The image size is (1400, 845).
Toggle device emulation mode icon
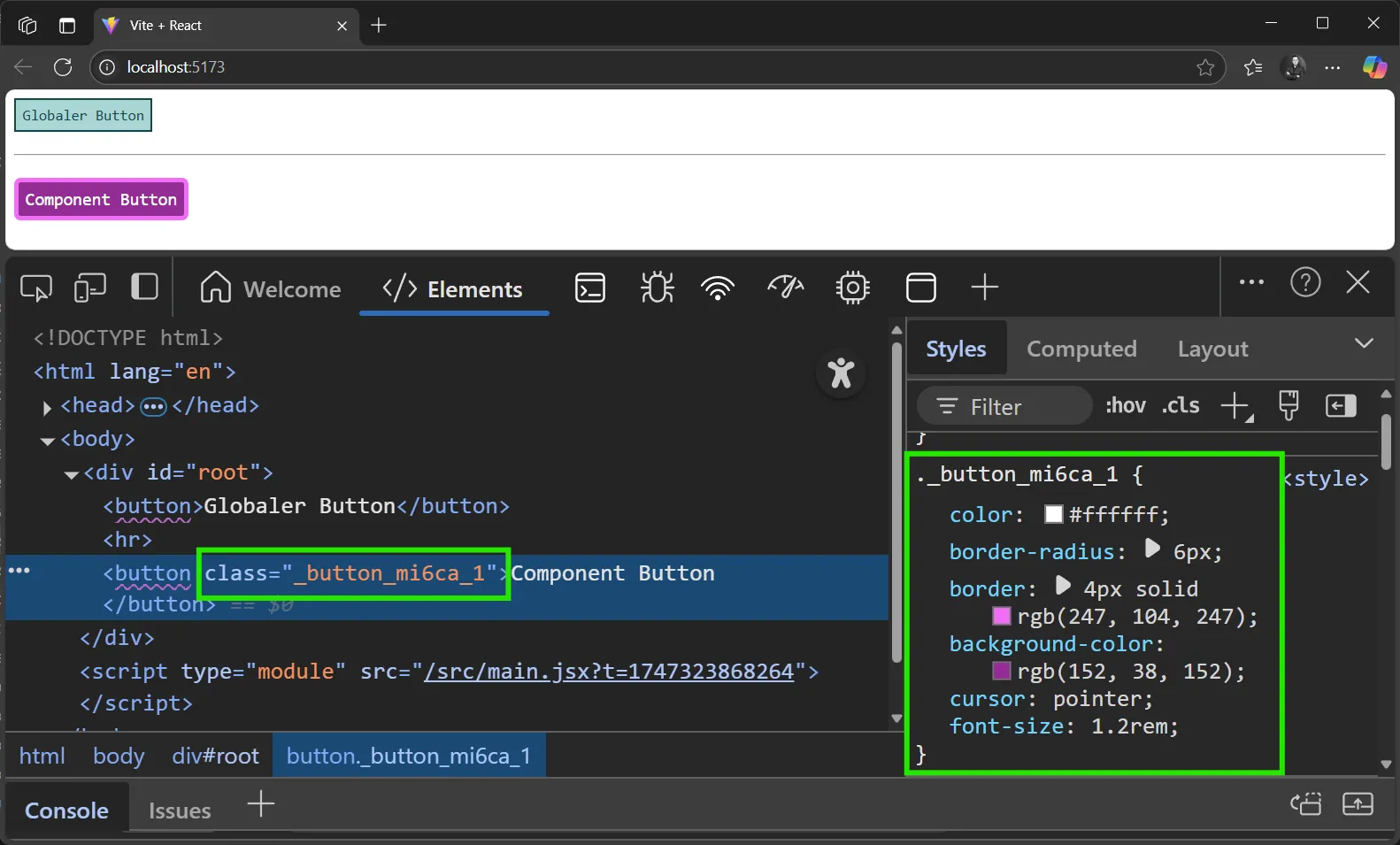point(90,288)
